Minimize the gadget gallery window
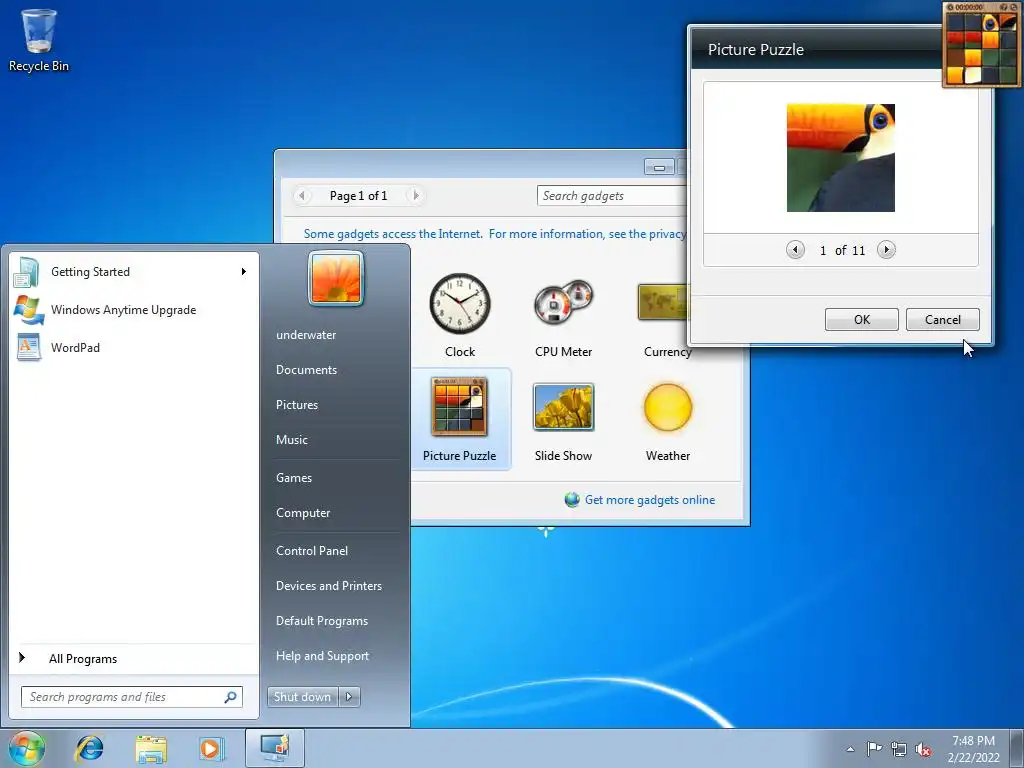The image size is (1024, 768). (659, 167)
